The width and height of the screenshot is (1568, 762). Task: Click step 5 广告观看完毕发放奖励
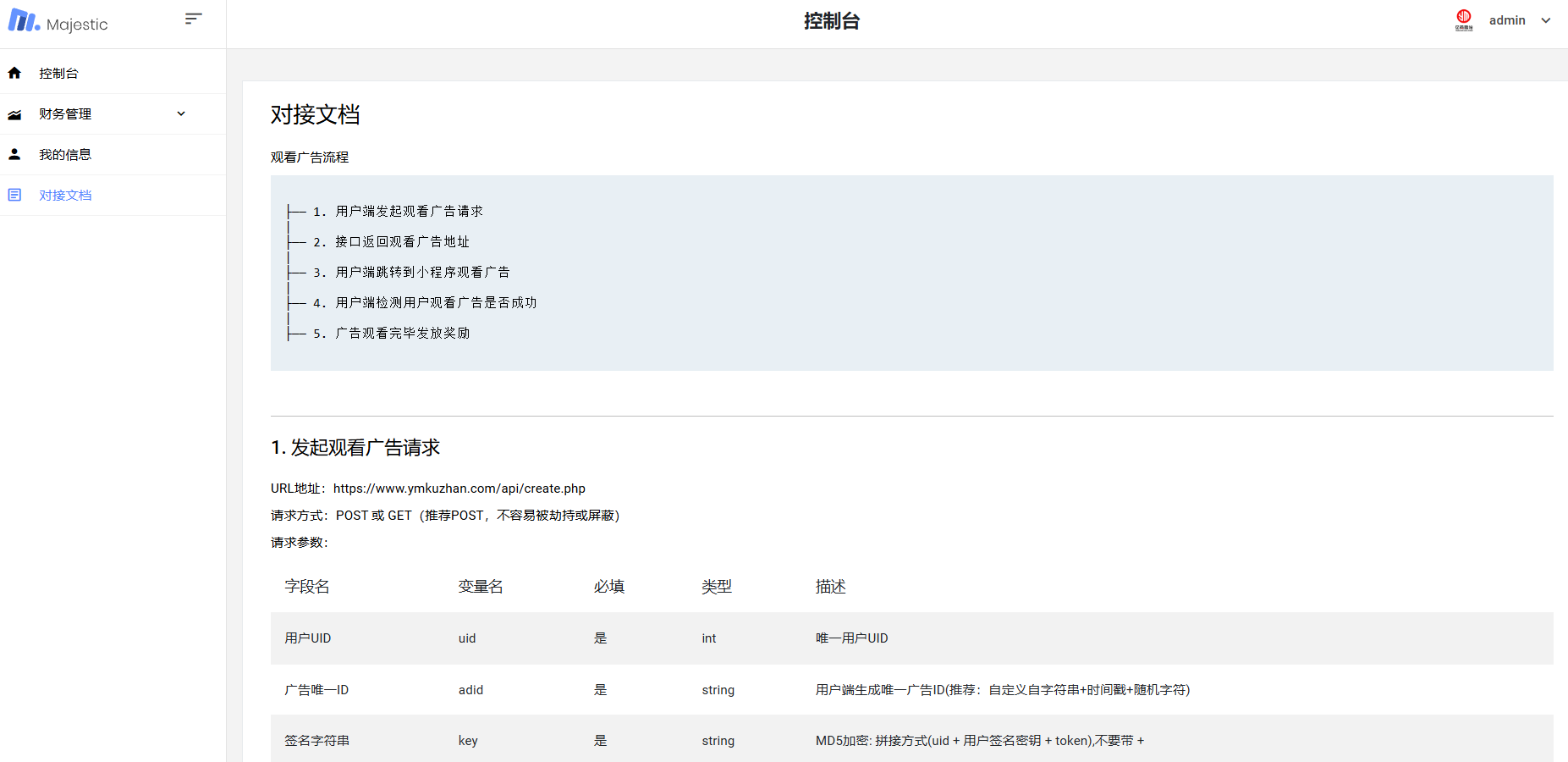(x=391, y=333)
